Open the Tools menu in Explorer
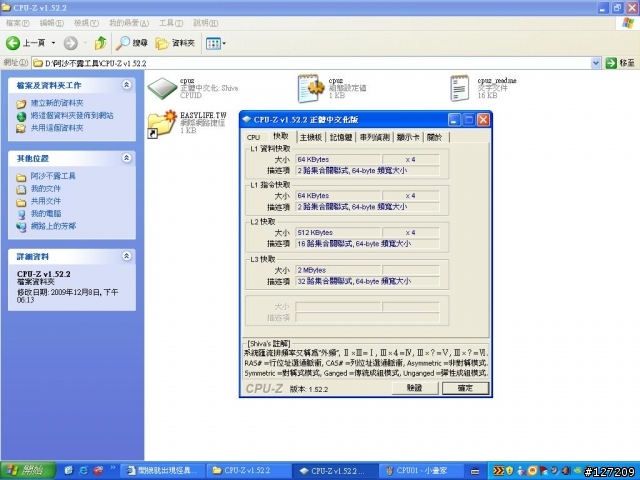The height and width of the screenshot is (480, 640). coord(171,23)
